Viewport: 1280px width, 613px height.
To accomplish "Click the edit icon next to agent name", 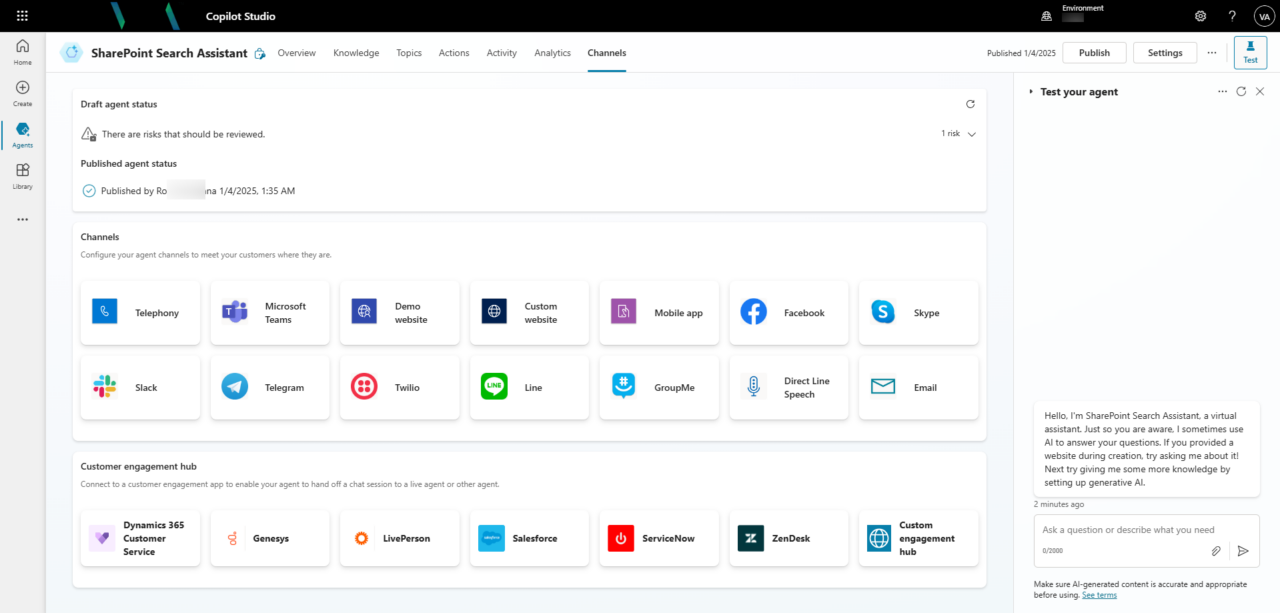I will 260,54.
